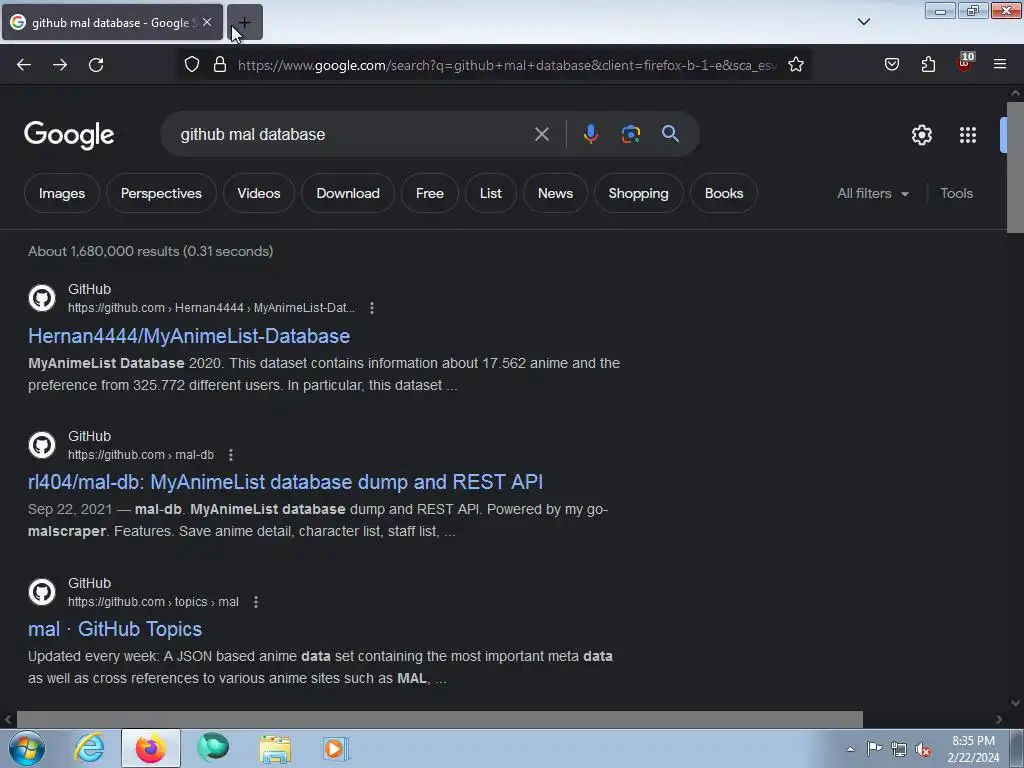Open the Google apps grid

pos(968,135)
